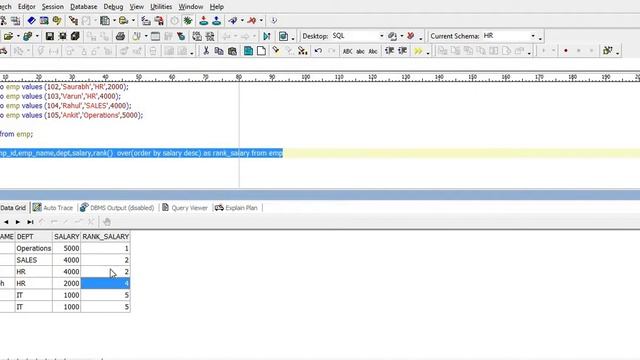Jump to last record arrow
This screenshot has height=360, width=640.
[x=30, y=222]
